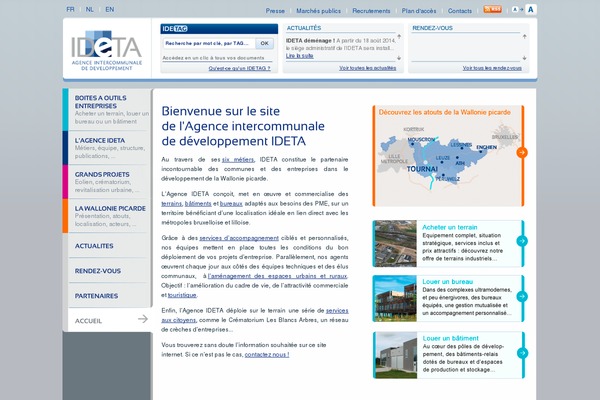The height and width of the screenshot is (400, 600).
Task: Click Acheter un terrain aerial thumbnail
Action: coord(395,243)
